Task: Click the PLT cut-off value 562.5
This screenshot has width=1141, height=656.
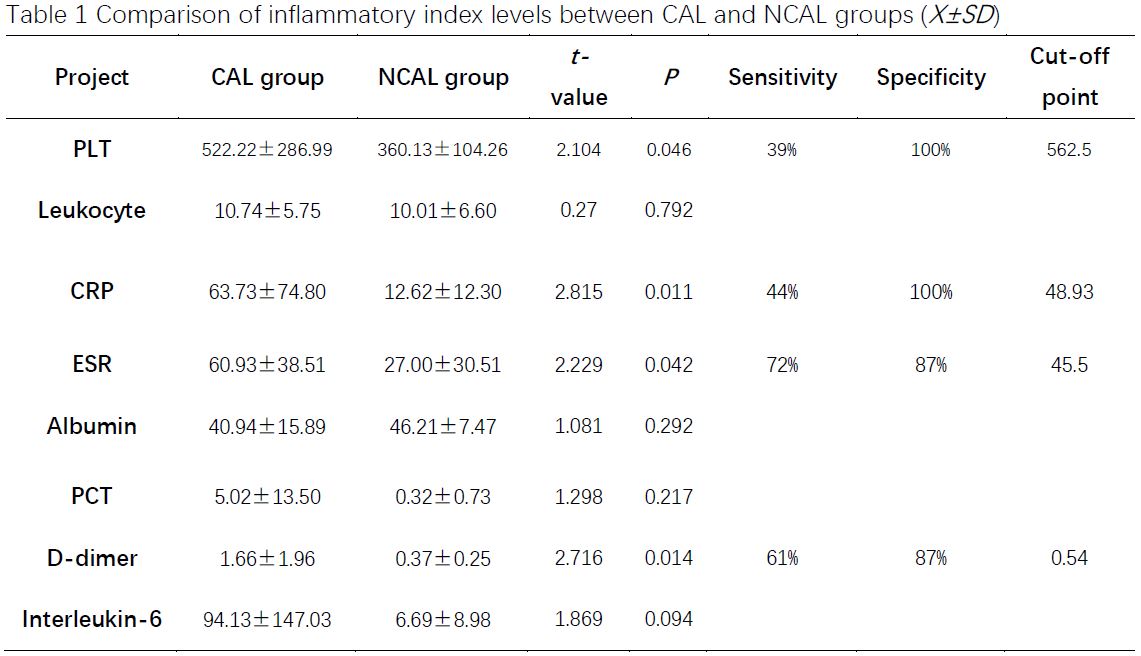Action: pyautogui.click(x=1069, y=150)
